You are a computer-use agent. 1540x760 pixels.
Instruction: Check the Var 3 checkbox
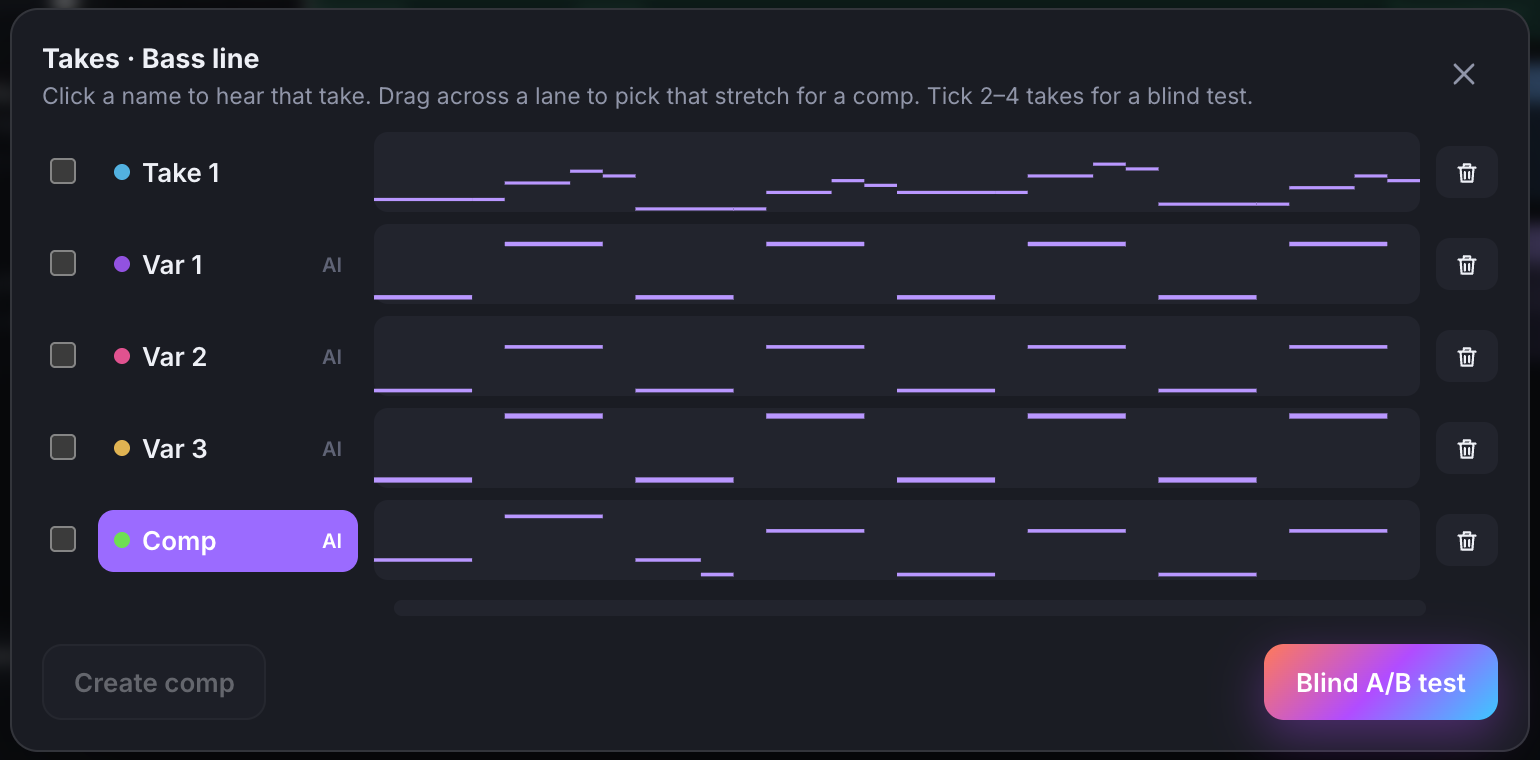click(x=63, y=447)
